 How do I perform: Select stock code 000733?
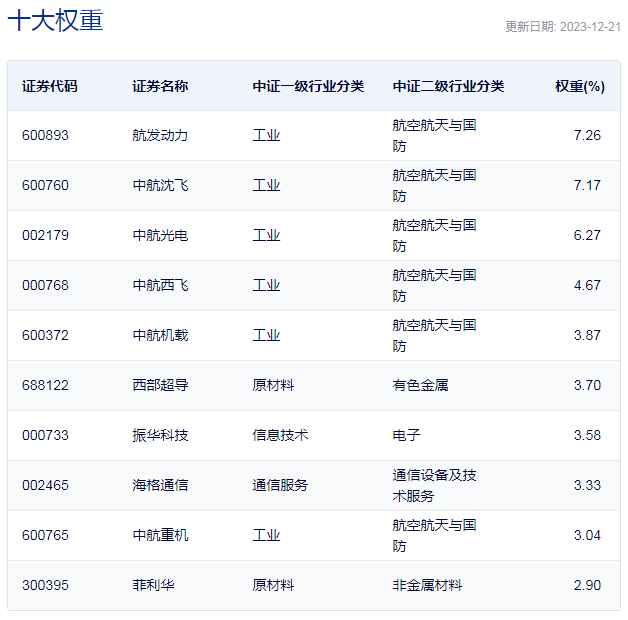tap(45, 435)
